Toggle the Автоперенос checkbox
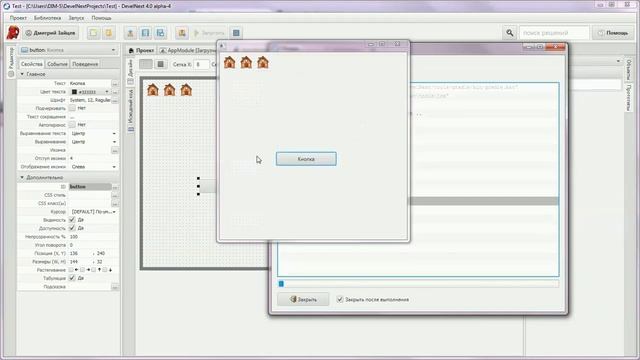Screen dimensions: 640x360 tap(72, 124)
